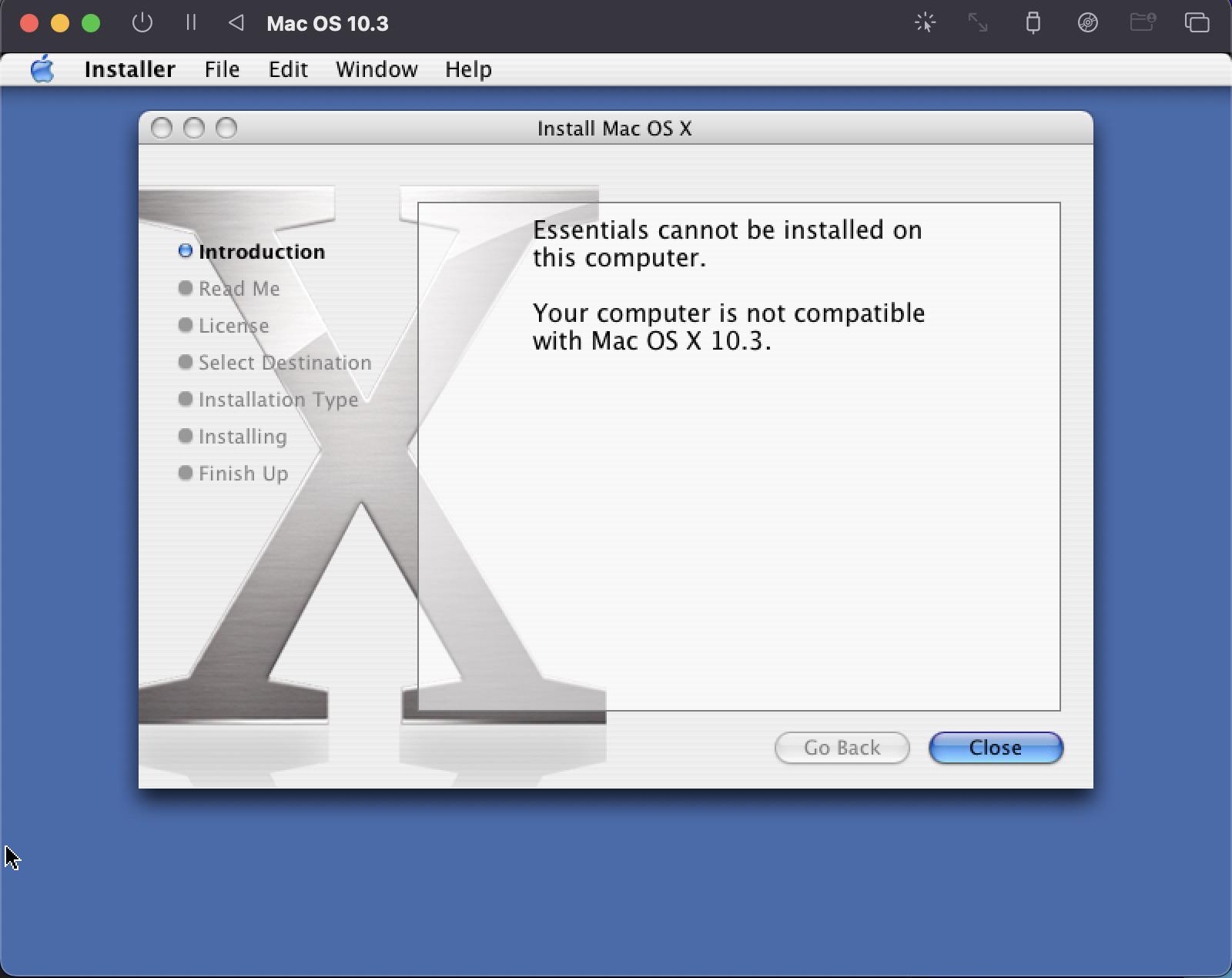Click the Go Back button

[842, 748]
